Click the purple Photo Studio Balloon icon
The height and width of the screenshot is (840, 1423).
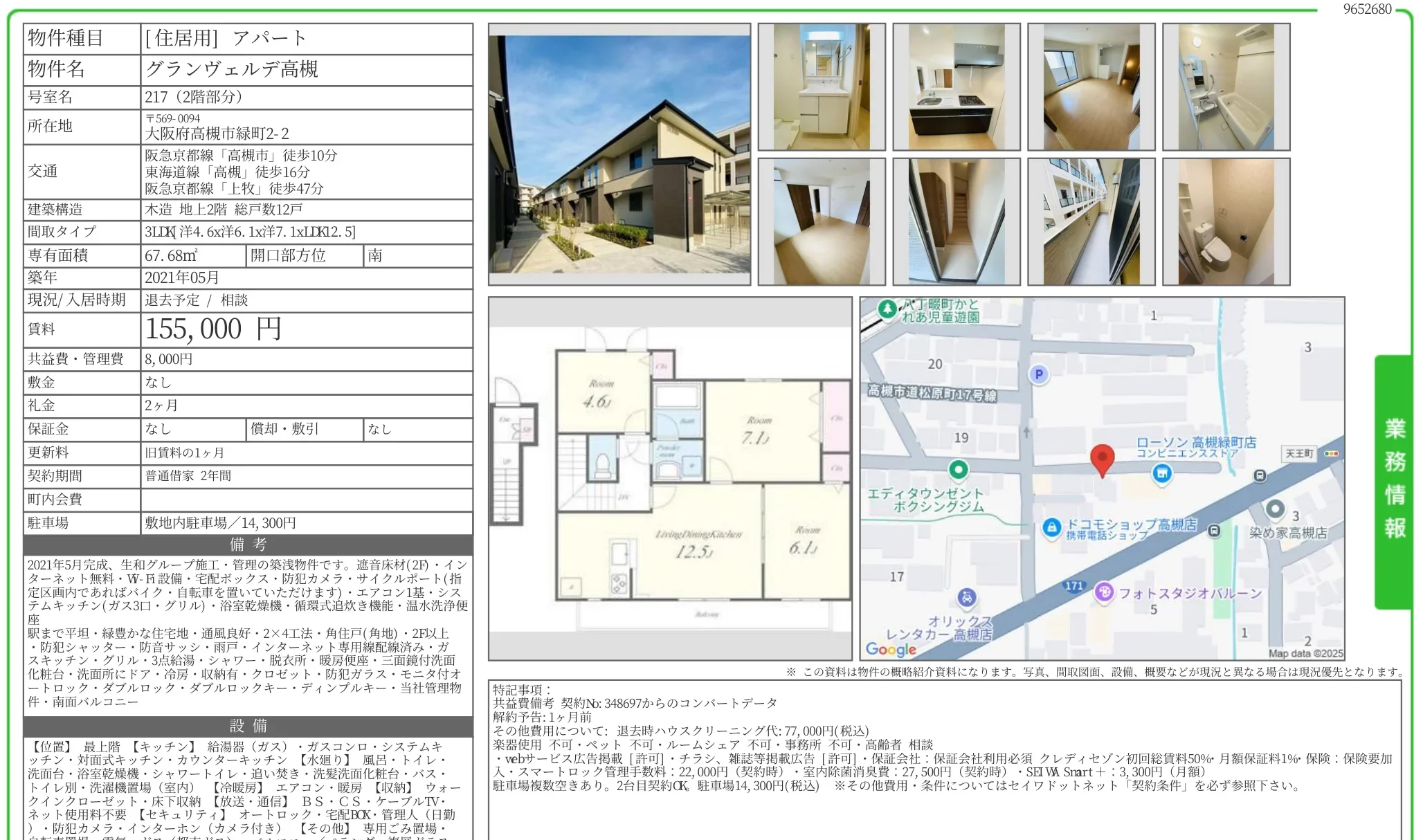[1104, 592]
